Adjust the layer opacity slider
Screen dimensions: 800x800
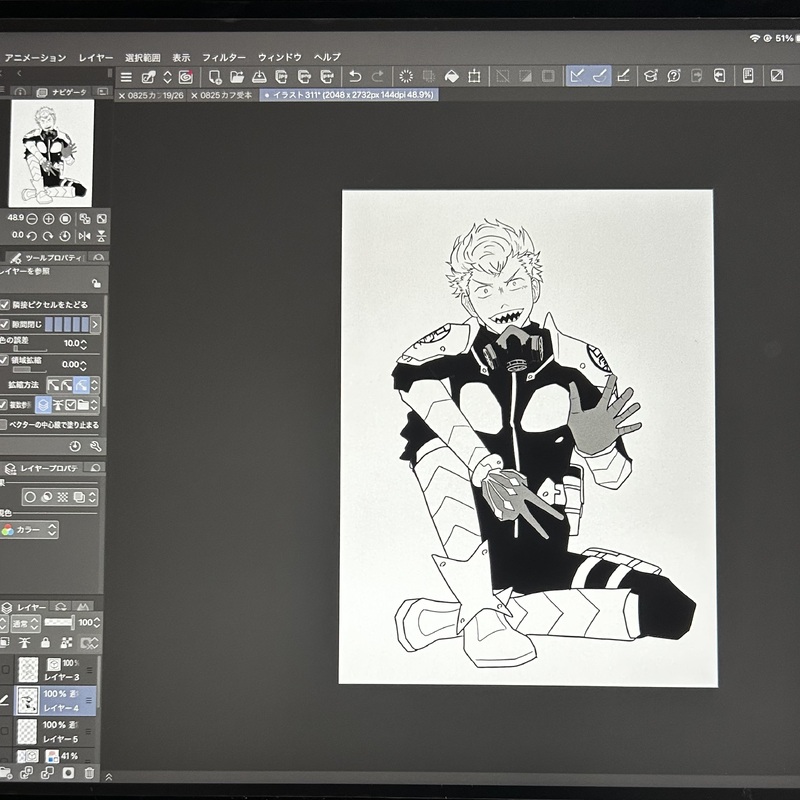pyautogui.click(x=59, y=622)
